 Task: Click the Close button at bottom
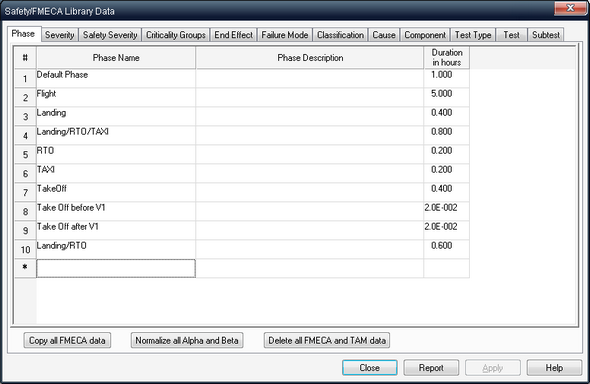pyautogui.click(x=370, y=367)
